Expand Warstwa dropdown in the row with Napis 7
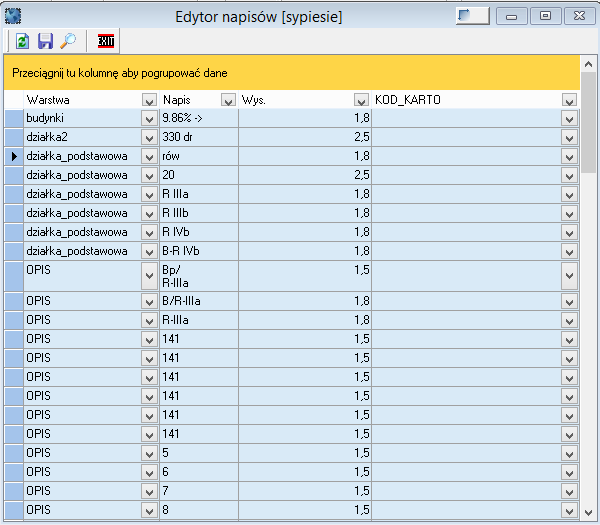Viewport: 600px width, 525px height. (x=149, y=491)
